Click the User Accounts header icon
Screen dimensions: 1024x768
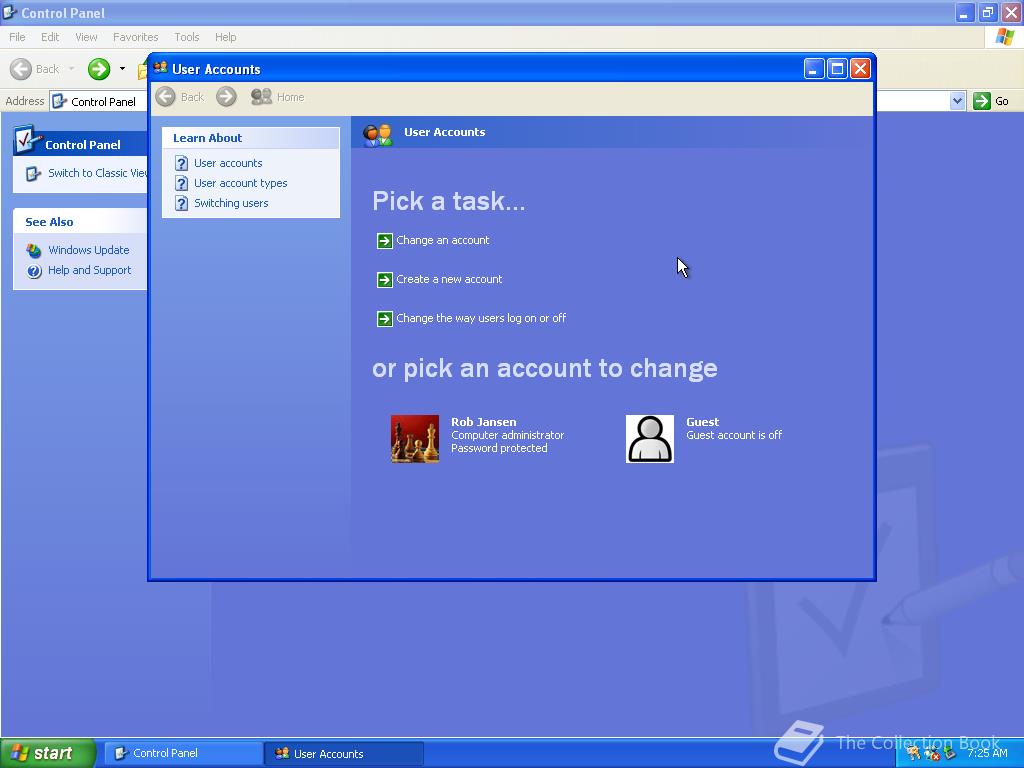tap(378, 132)
